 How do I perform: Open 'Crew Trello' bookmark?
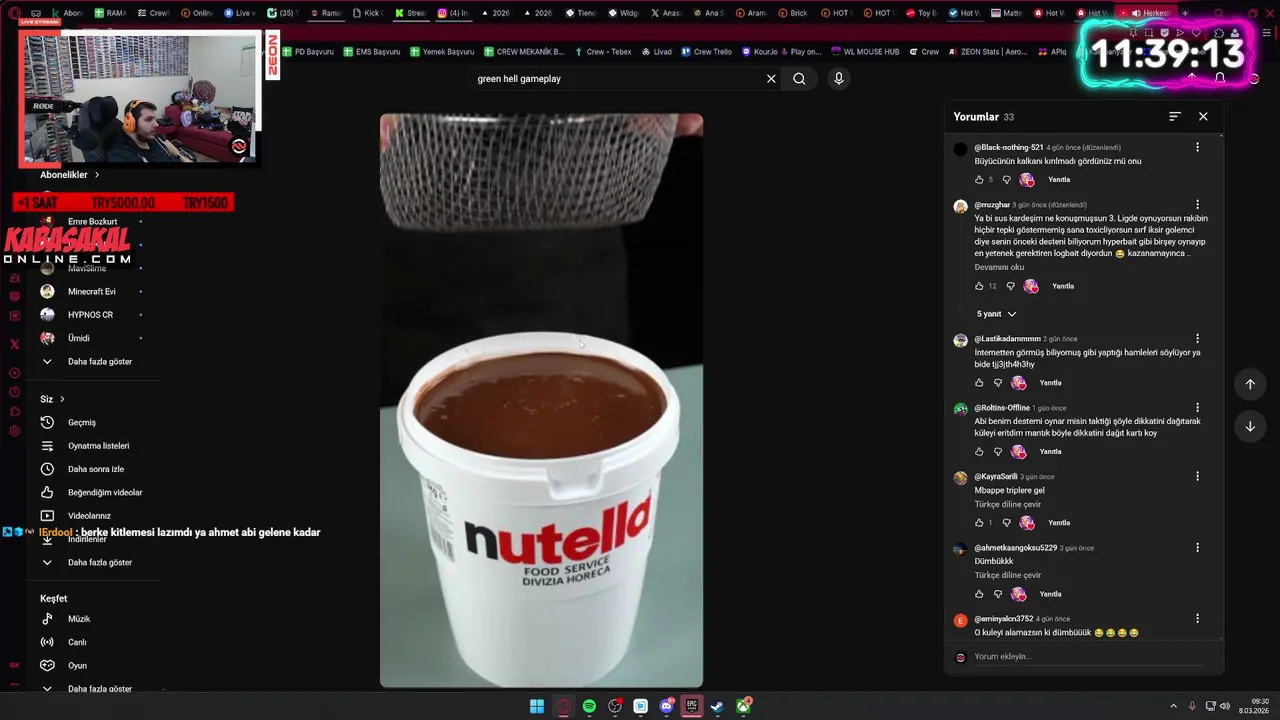(x=706, y=52)
